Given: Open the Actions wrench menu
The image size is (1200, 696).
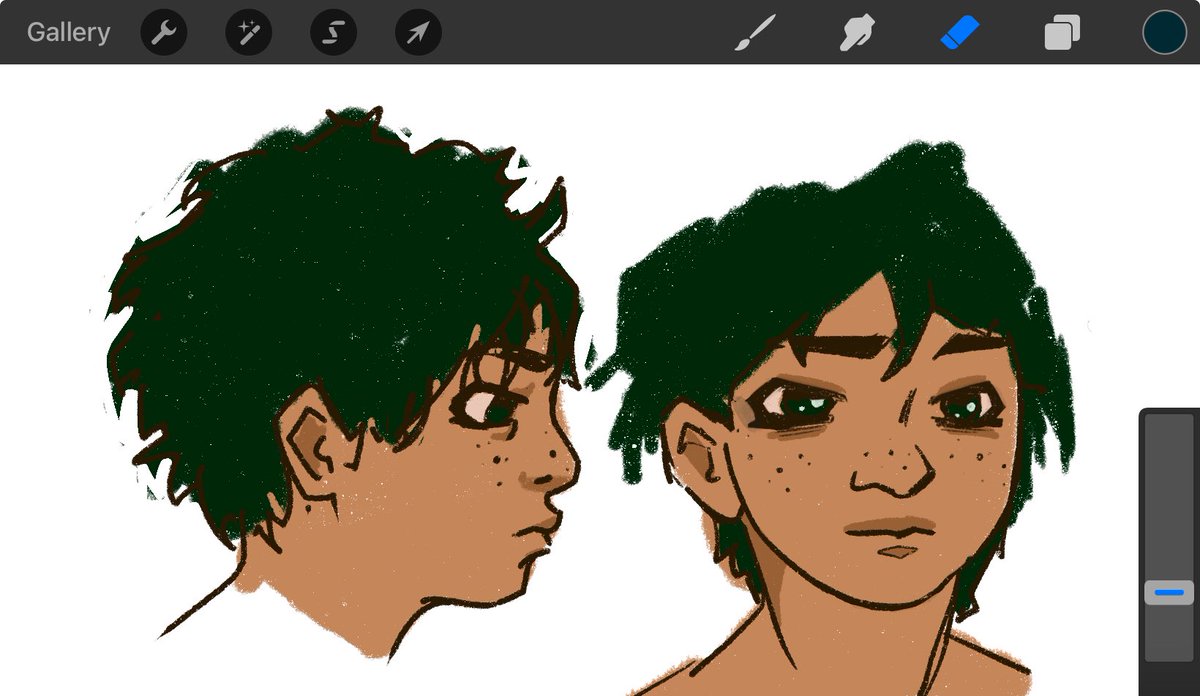Looking at the screenshot, I should tap(164, 33).
